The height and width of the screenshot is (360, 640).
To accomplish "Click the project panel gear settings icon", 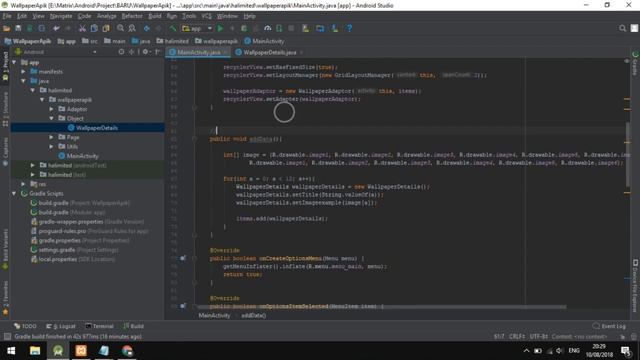I will click(x=145, y=52).
